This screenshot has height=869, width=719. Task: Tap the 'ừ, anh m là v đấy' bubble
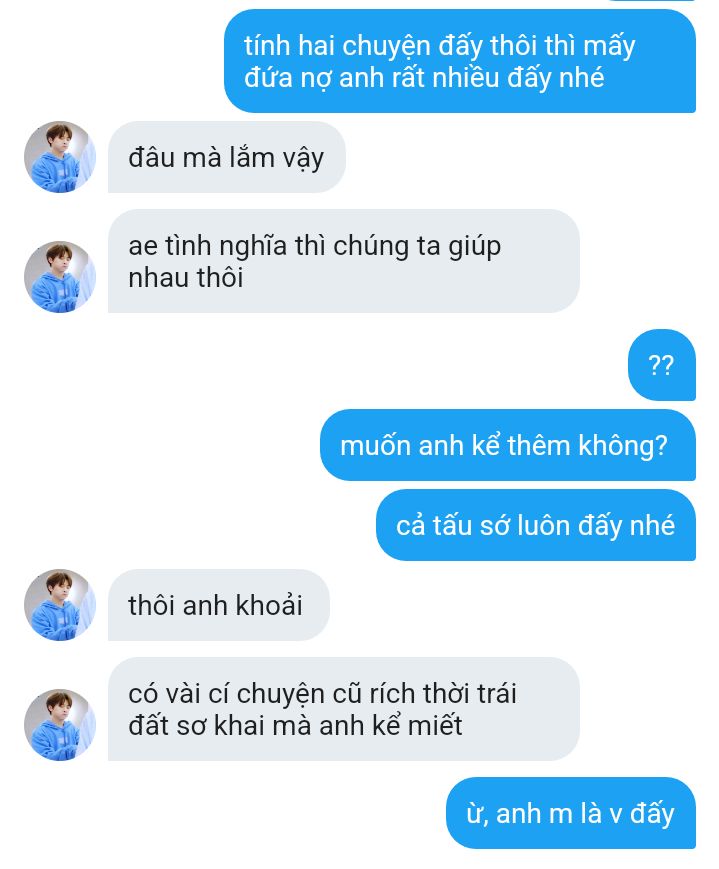coord(570,813)
